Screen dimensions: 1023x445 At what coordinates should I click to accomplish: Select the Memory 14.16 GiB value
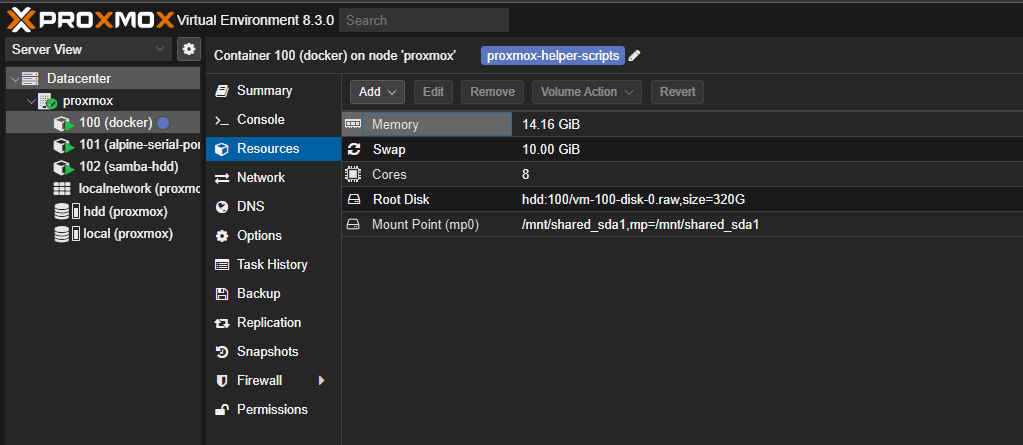point(551,125)
